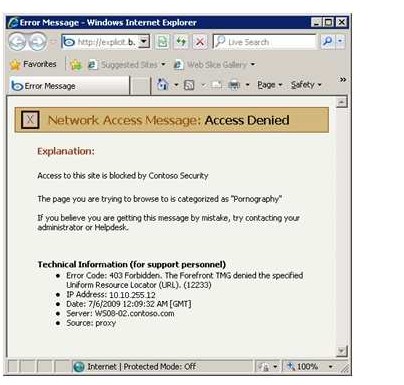The image size is (404, 385).
Task: Click the search magnifier button
Action: [x=328, y=41]
